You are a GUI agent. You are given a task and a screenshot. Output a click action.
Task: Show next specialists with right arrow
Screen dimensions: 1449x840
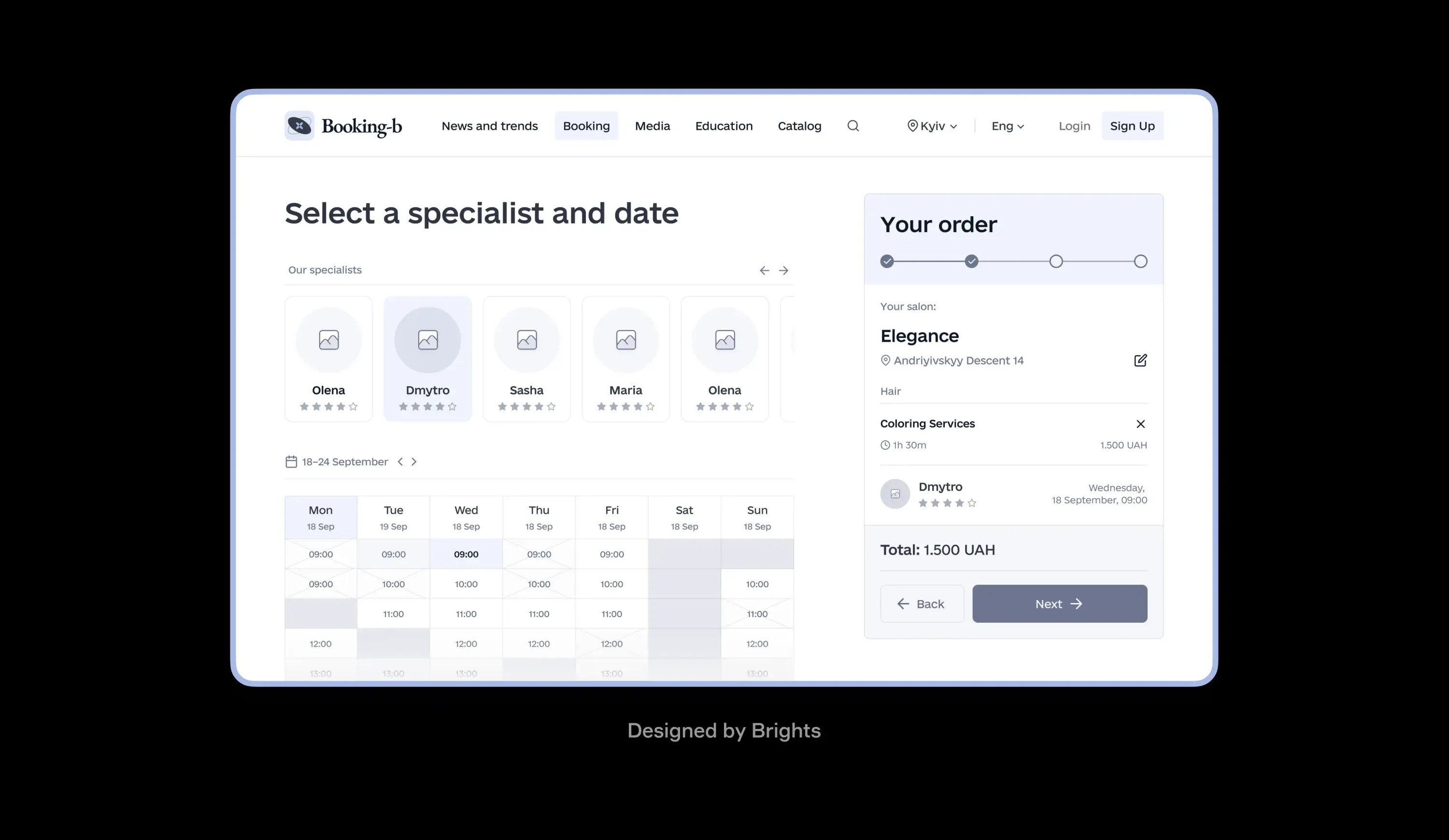[x=783, y=271]
